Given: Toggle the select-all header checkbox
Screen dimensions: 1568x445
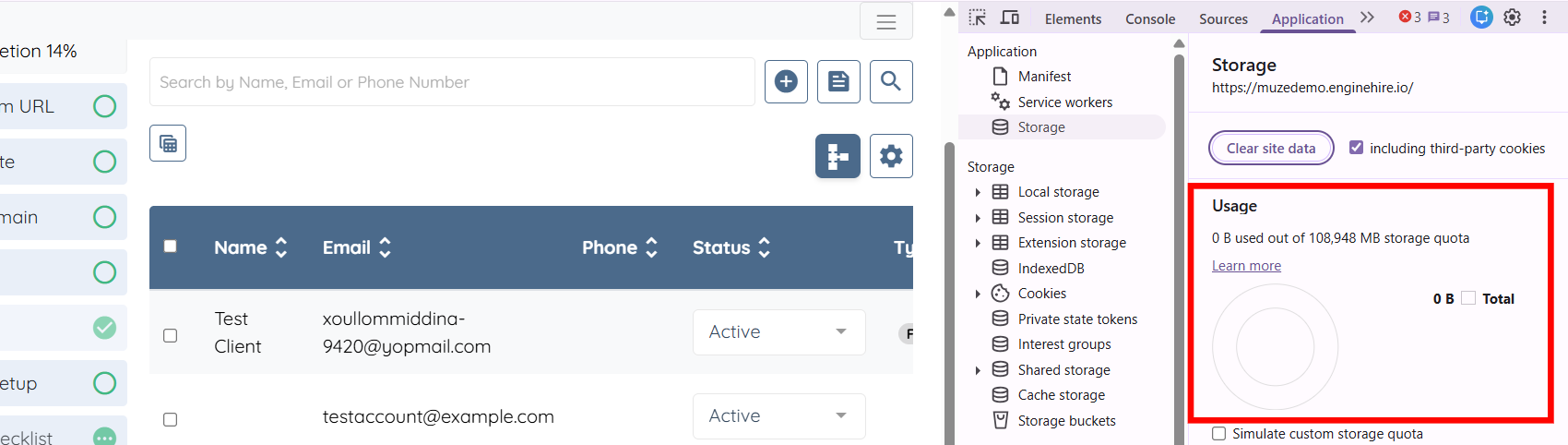Looking at the screenshot, I should click(x=170, y=247).
